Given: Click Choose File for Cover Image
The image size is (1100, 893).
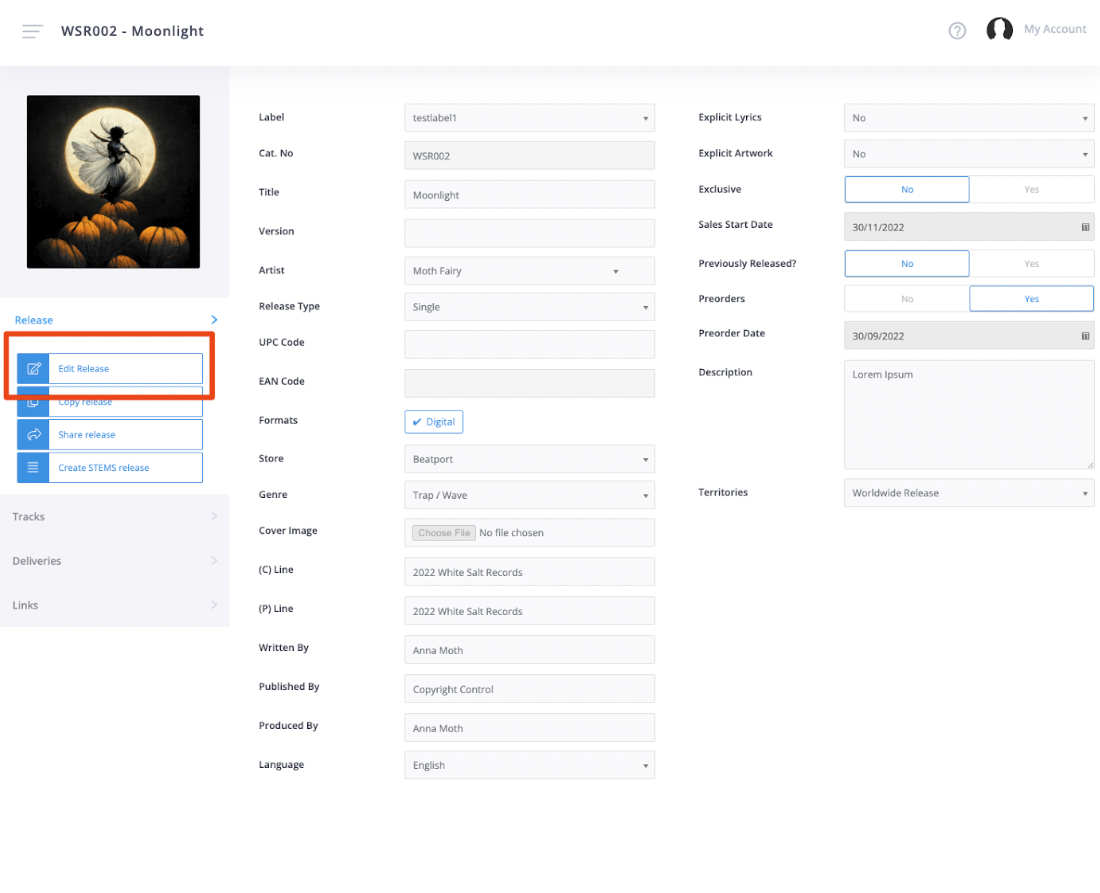Looking at the screenshot, I should (443, 532).
